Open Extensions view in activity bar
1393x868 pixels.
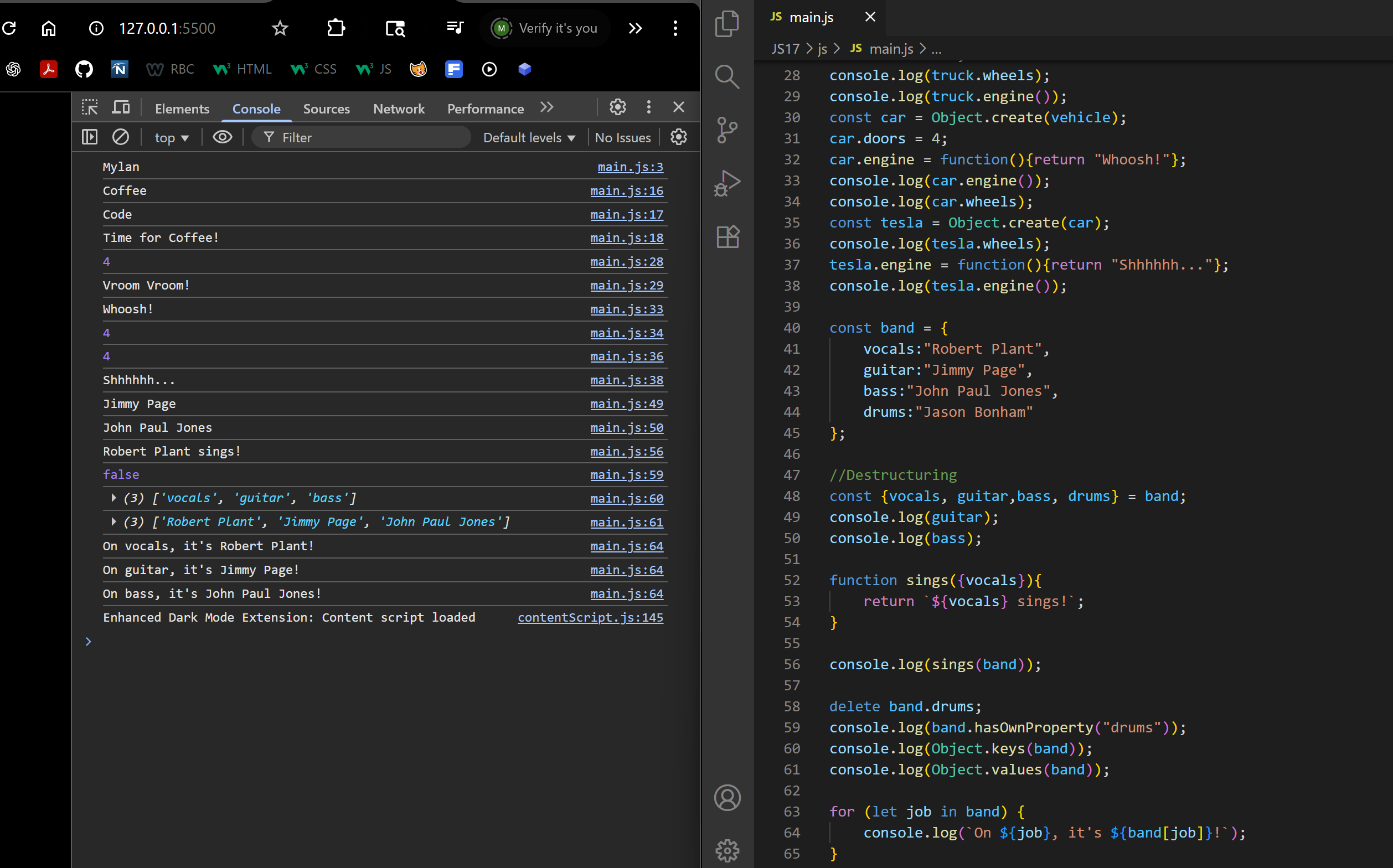pyautogui.click(x=727, y=236)
